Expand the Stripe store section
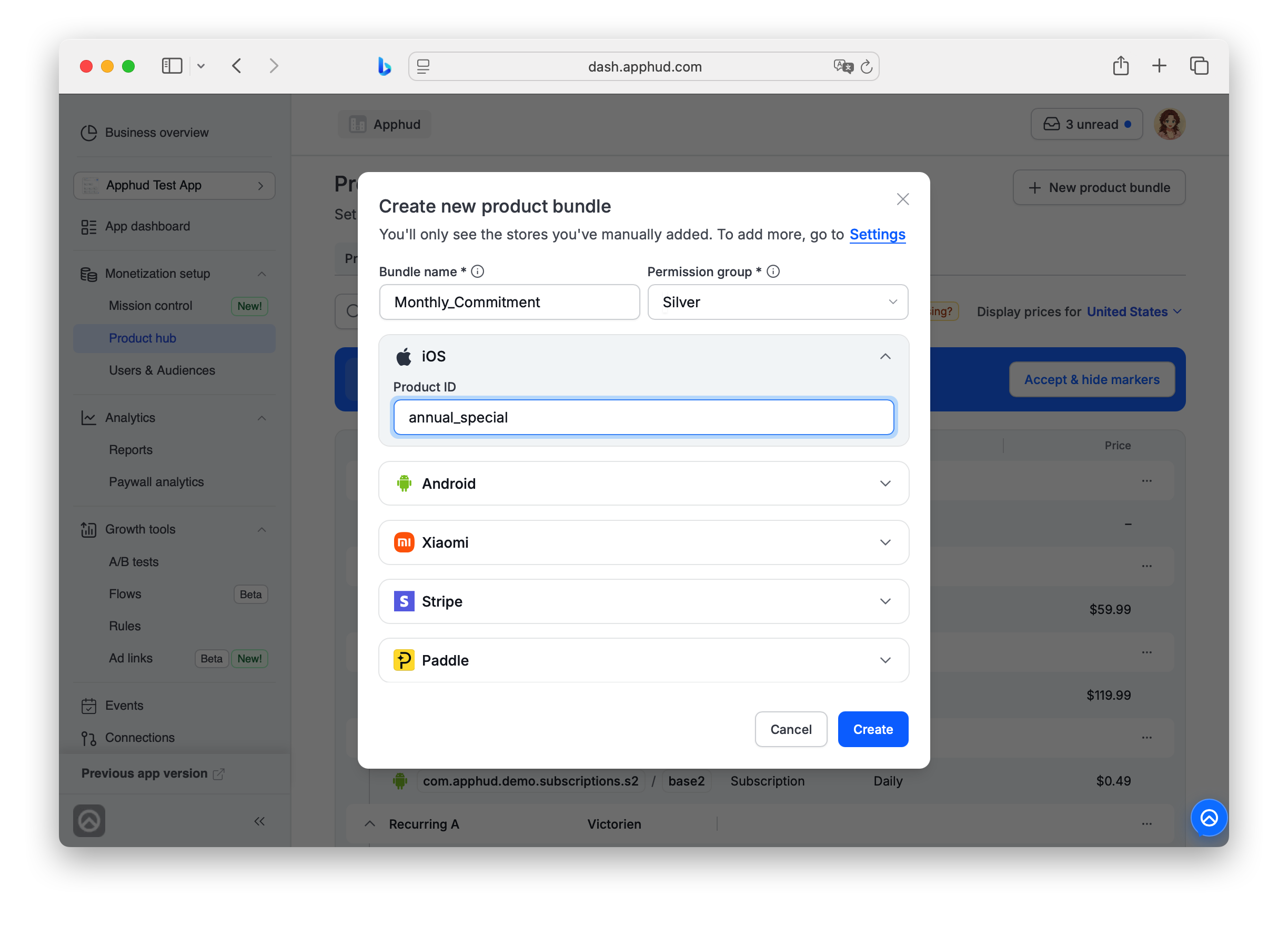The image size is (1288, 926). (643, 601)
